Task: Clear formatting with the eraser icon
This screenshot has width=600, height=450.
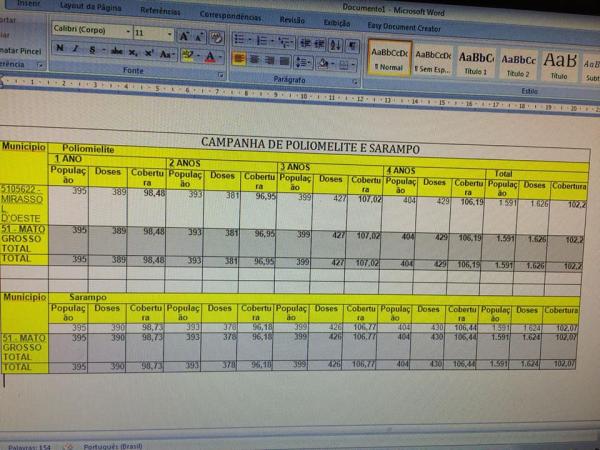Action: (x=217, y=37)
